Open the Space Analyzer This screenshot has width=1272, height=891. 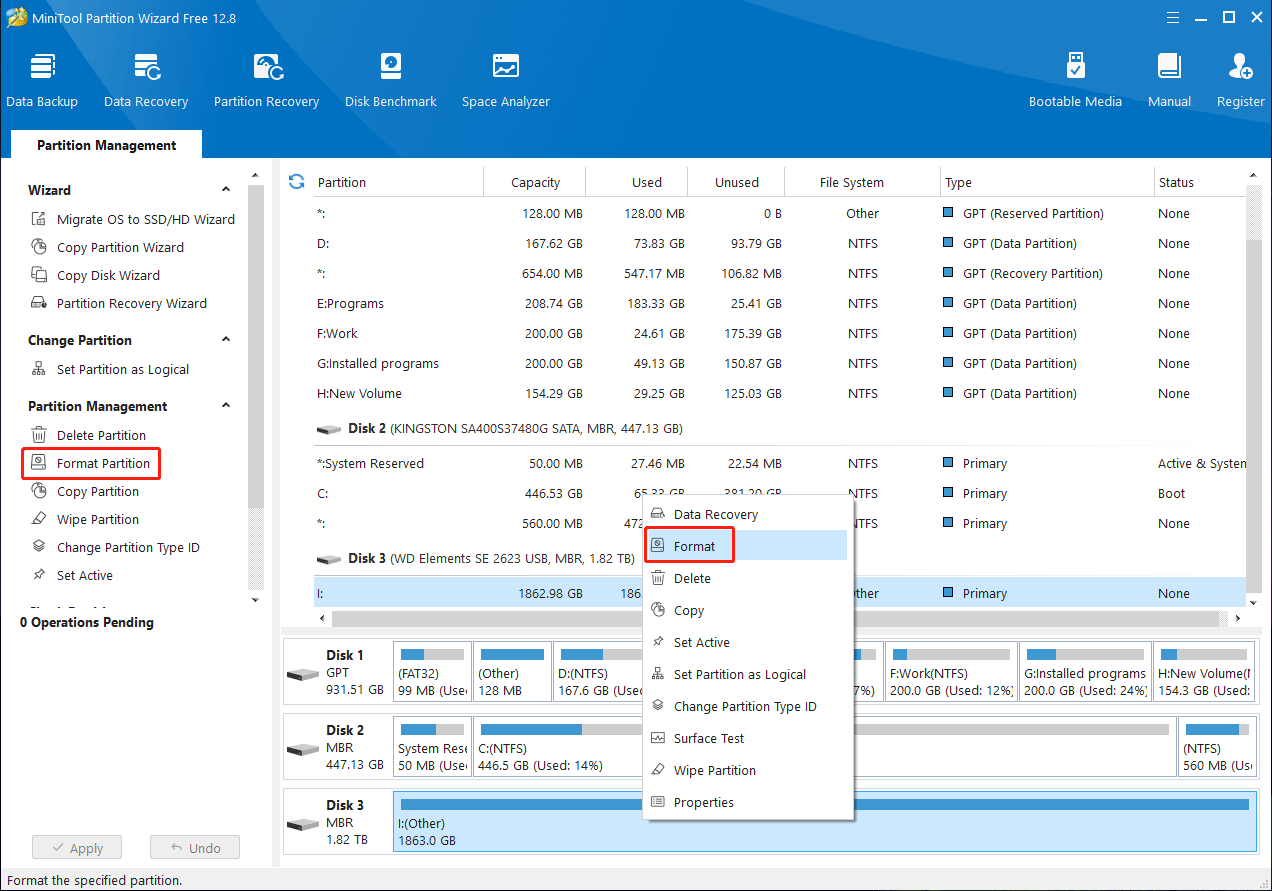505,78
